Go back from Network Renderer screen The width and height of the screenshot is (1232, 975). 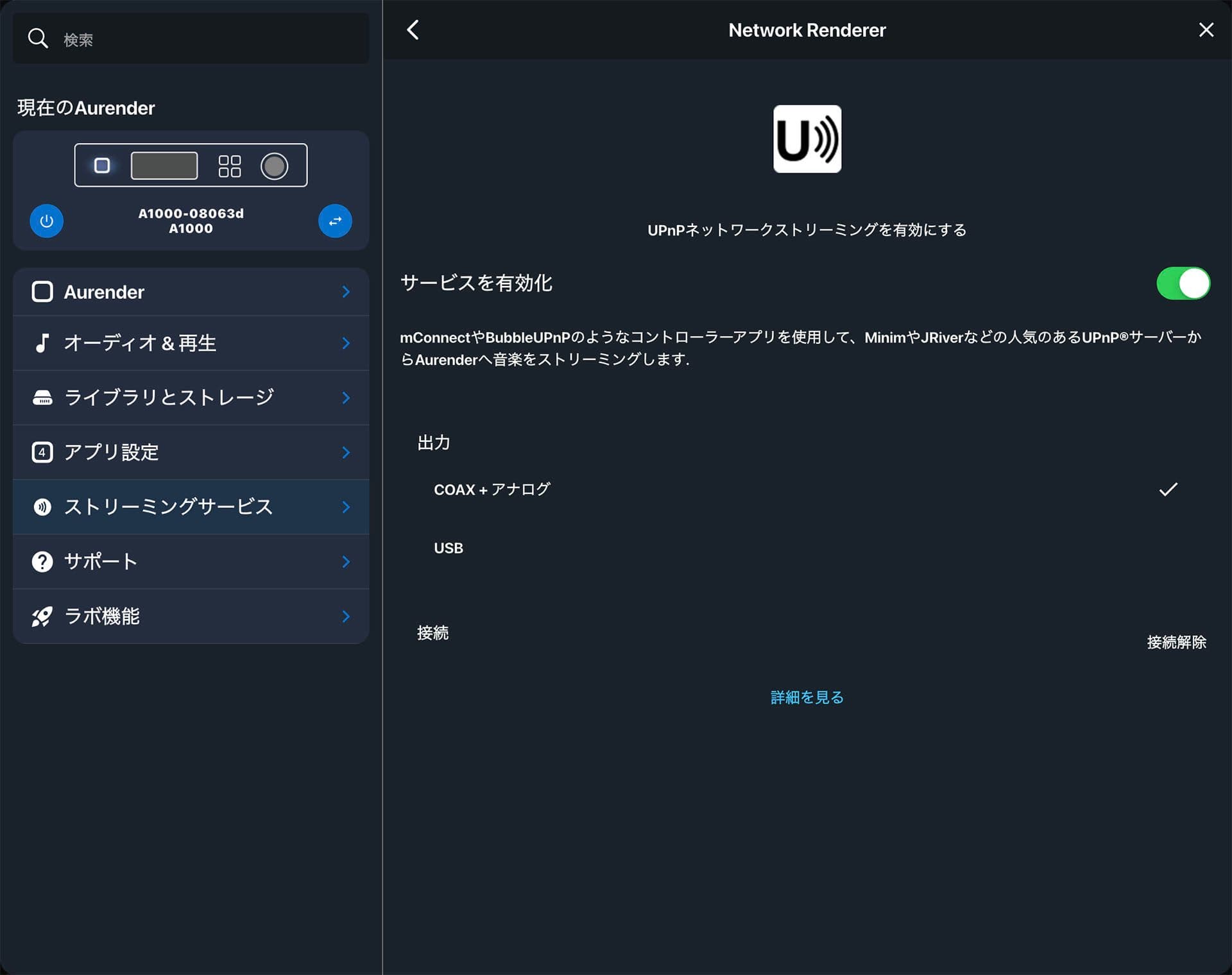pyautogui.click(x=413, y=30)
